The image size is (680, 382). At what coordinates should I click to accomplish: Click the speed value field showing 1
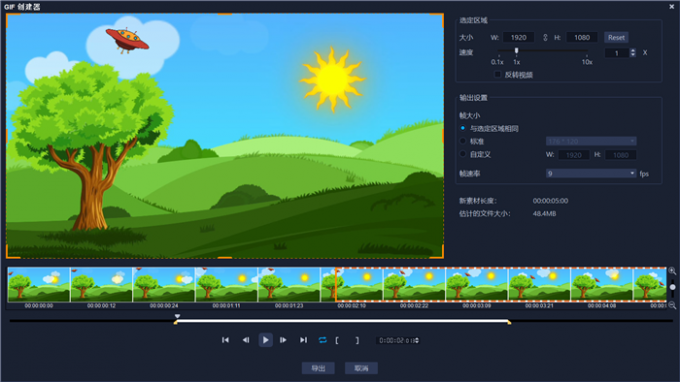616,53
